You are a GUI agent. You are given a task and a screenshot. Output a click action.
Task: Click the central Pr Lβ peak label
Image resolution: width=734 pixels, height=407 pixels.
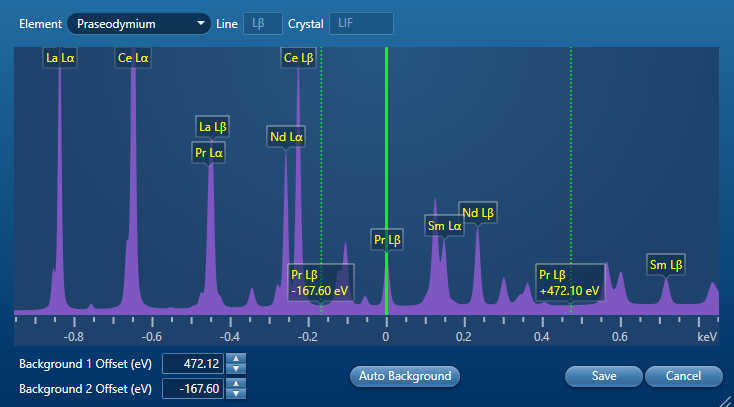coord(387,240)
